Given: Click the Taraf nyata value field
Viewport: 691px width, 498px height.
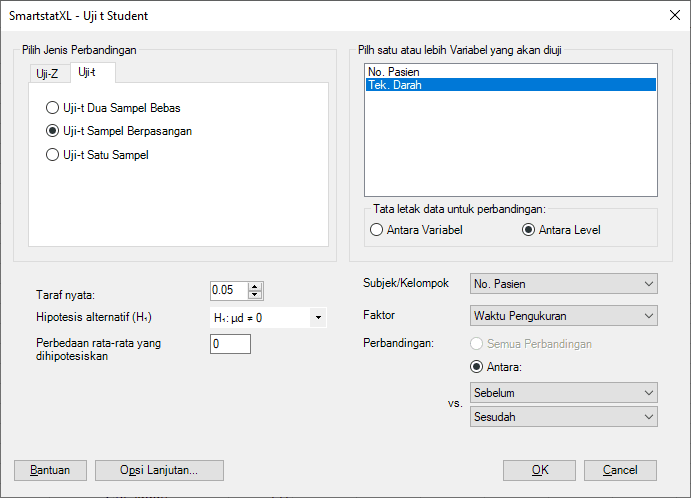Looking at the screenshot, I should tap(228, 290).
